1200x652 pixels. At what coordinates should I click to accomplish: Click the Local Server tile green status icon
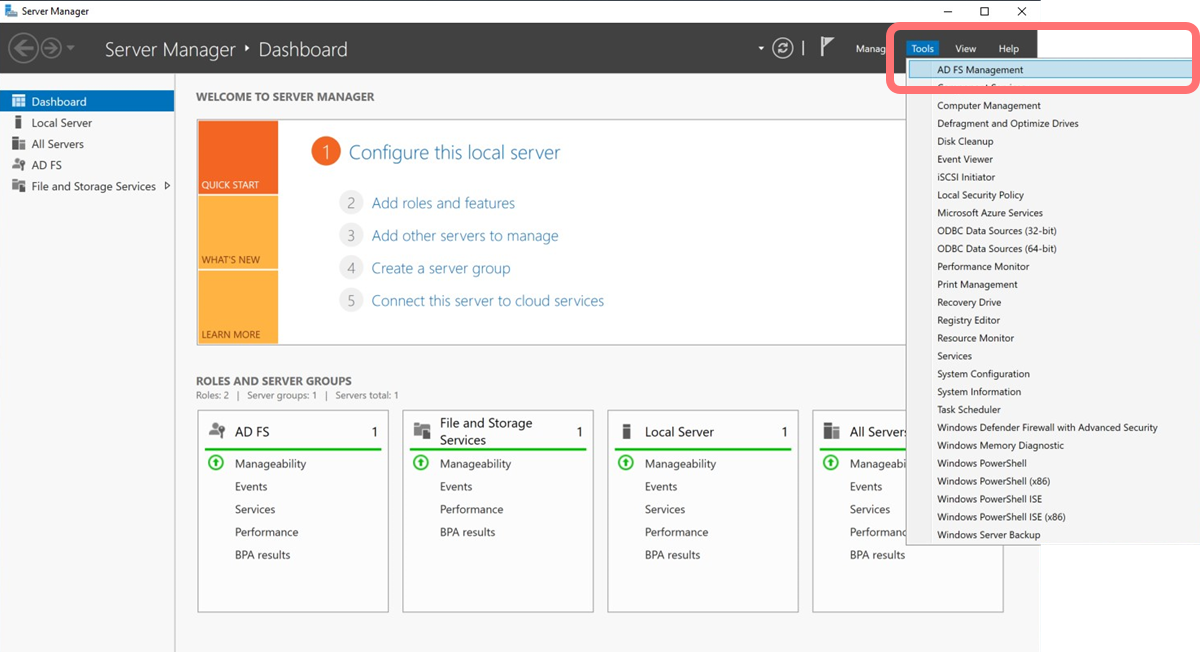click(626, 463)
